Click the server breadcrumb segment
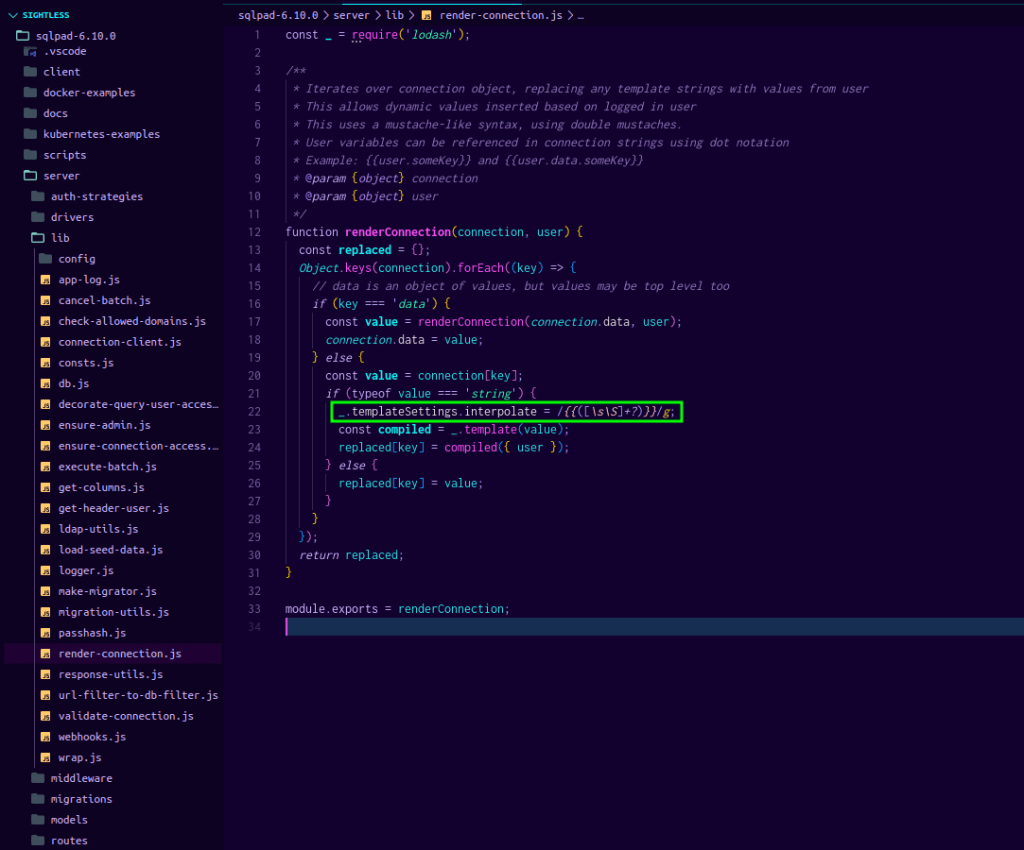Image resolution: width=1024 pixels, height=850 pixels. coord(351,16)
